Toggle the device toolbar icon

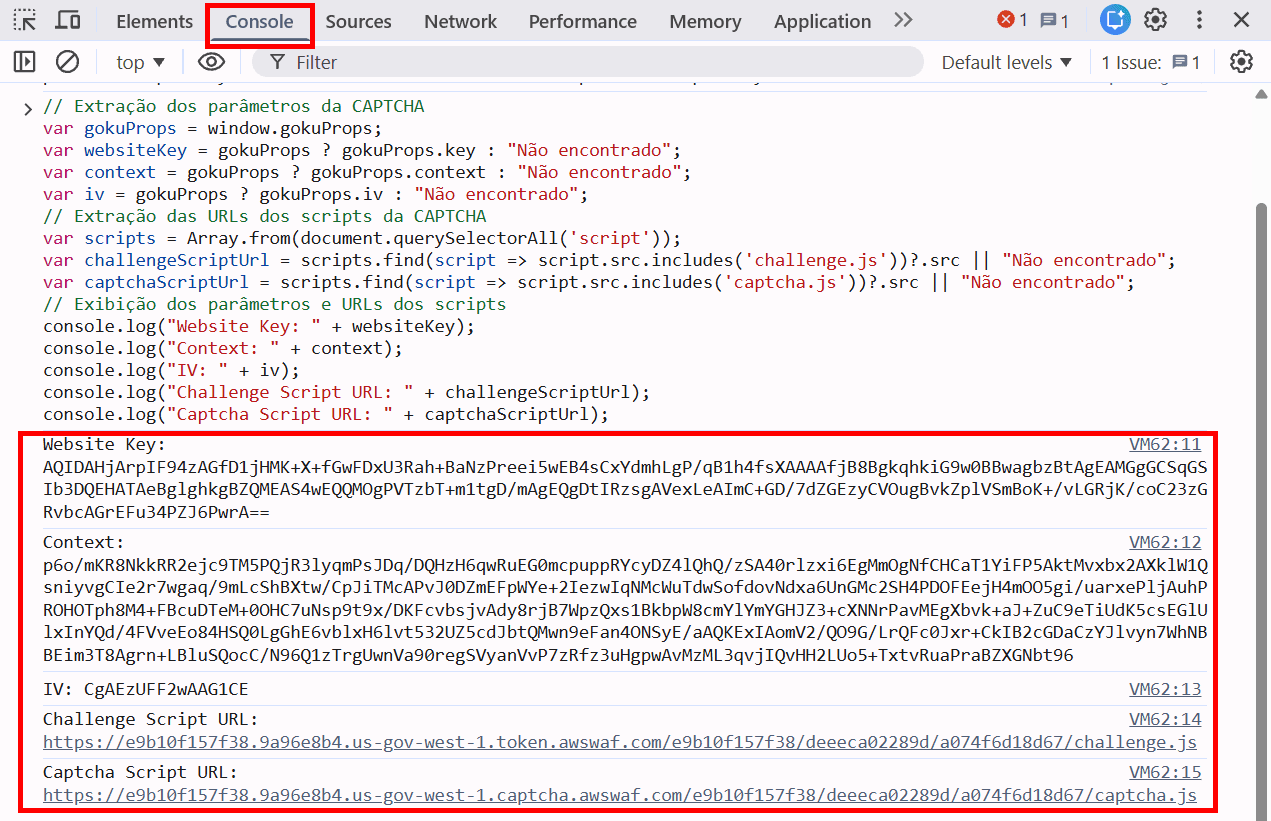(x=68, y=20)
